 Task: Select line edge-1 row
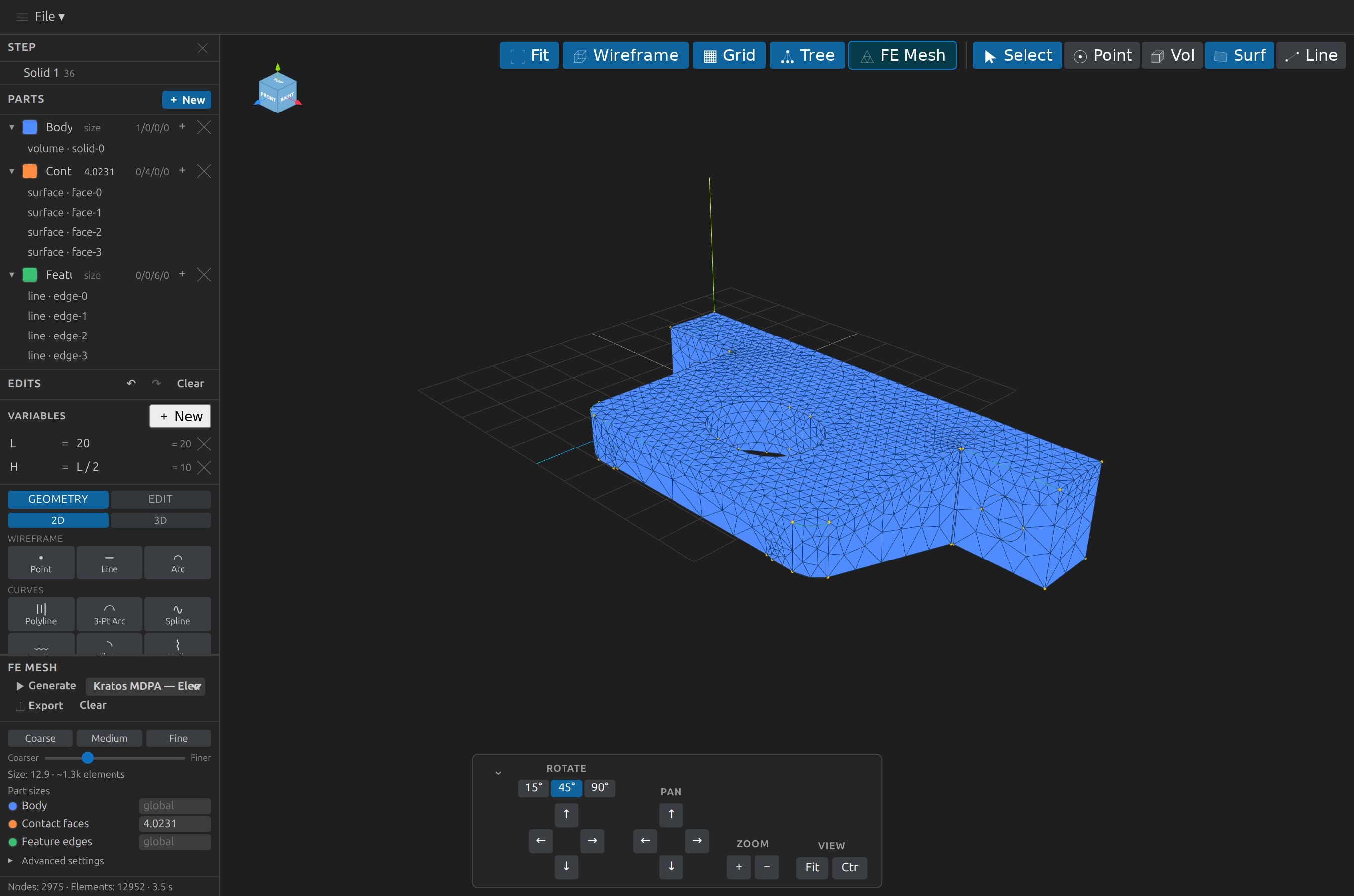[110, 316]
